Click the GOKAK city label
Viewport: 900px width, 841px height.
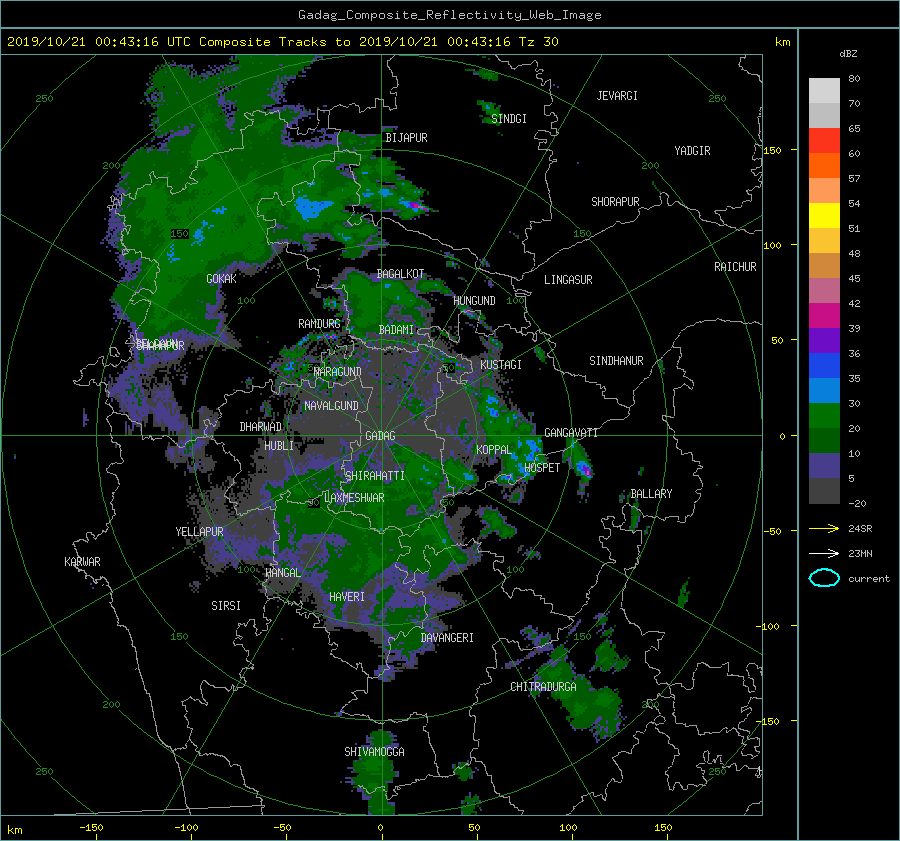pos(222,279)
